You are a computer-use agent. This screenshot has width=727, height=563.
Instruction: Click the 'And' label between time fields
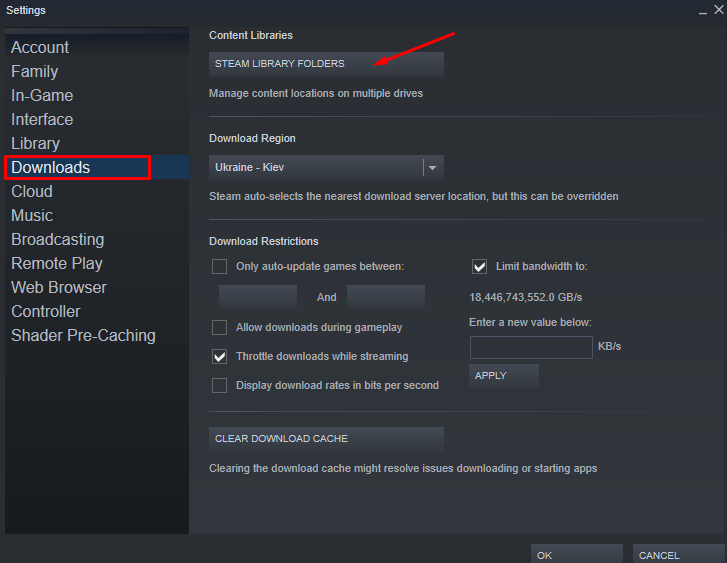point(327,297)
